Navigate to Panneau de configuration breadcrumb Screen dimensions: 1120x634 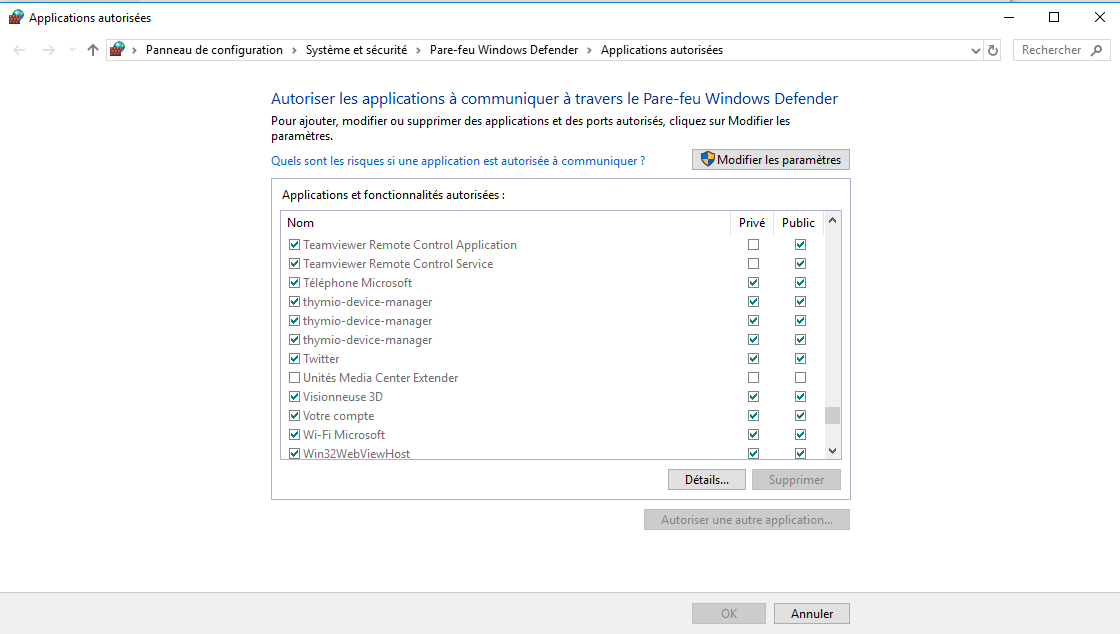click(214, 50)
